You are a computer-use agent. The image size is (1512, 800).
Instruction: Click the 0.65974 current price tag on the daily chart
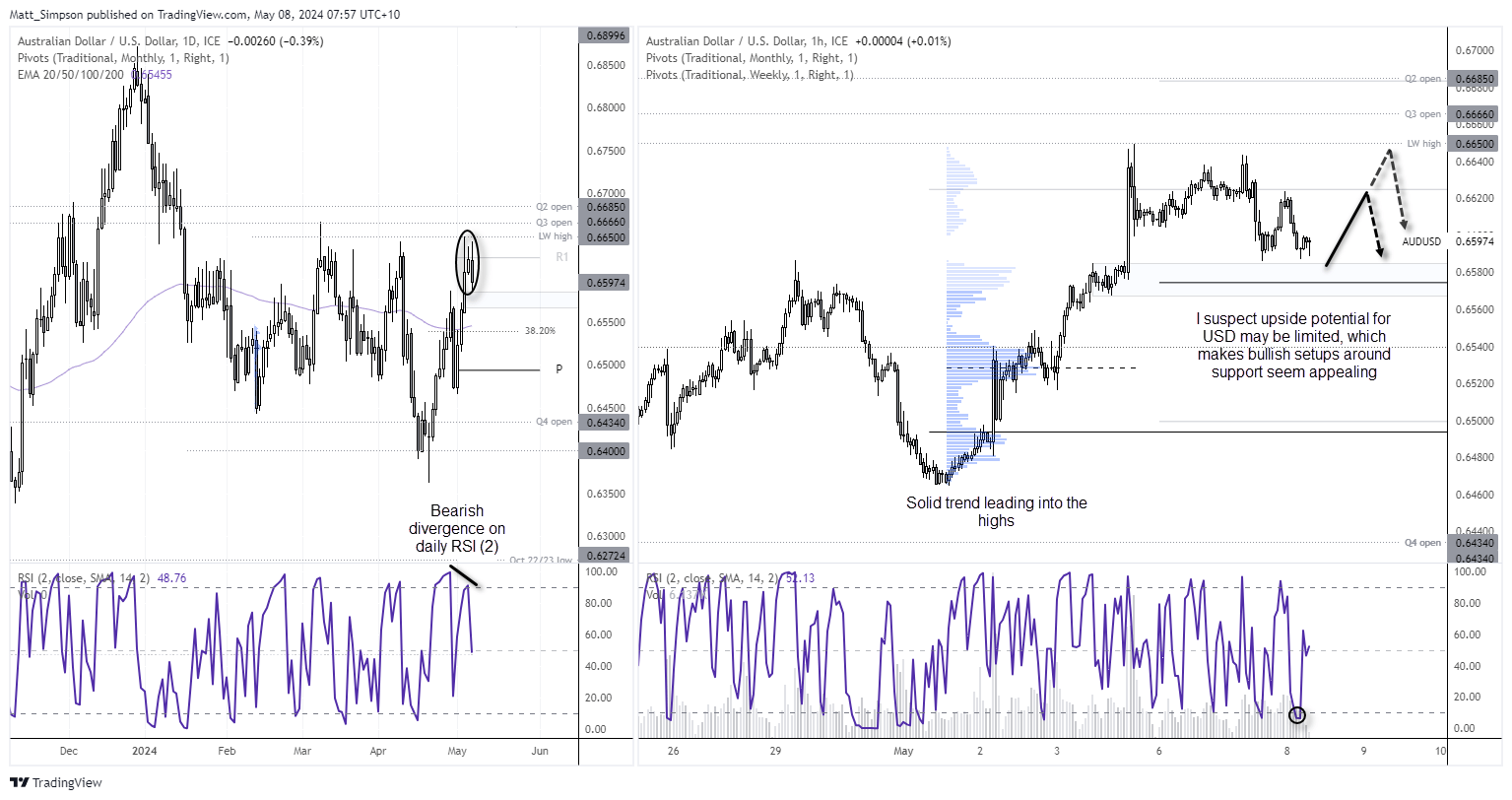click(x=606, y=283)
